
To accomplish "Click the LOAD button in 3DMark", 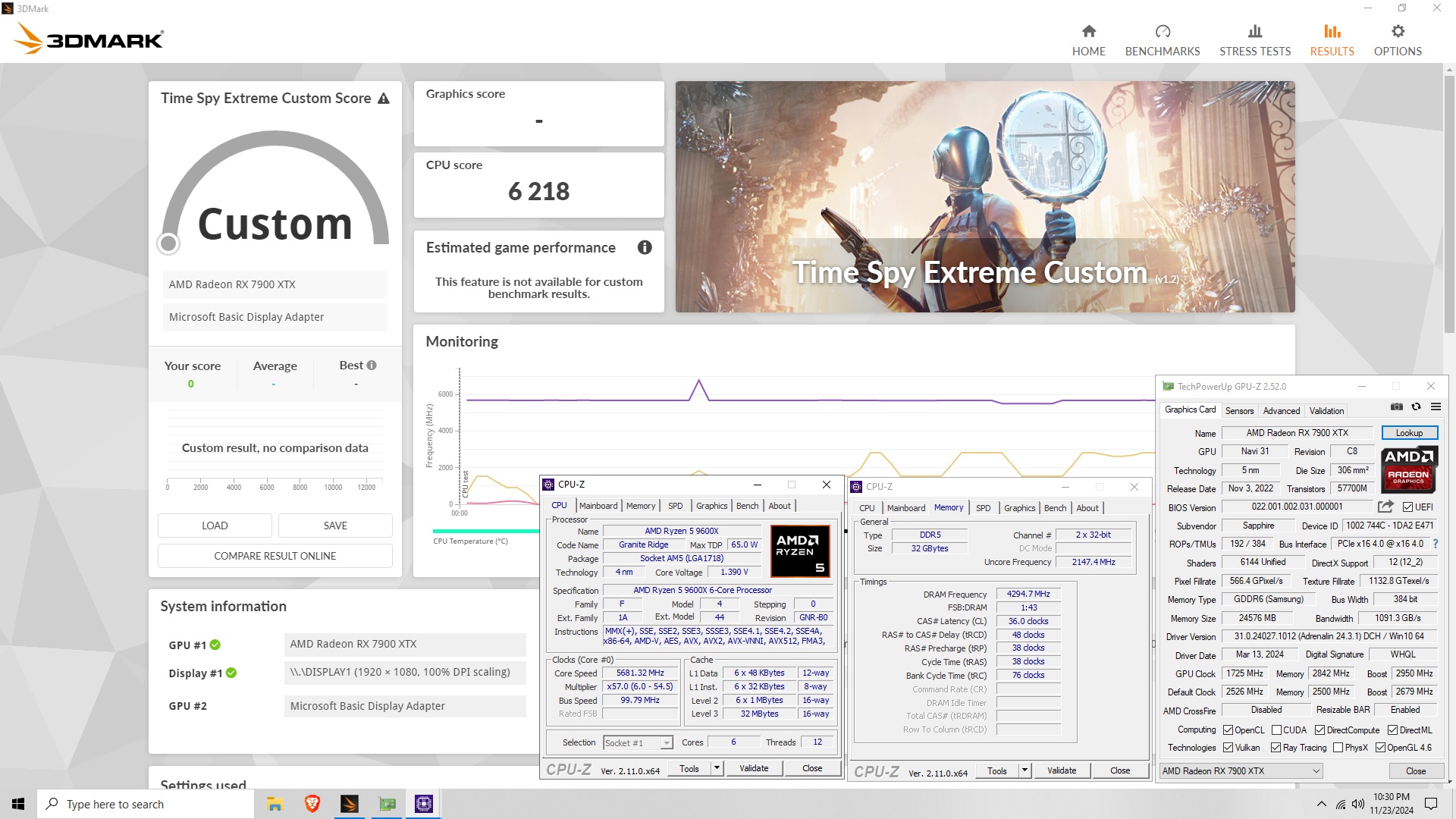I will point(215,526).
